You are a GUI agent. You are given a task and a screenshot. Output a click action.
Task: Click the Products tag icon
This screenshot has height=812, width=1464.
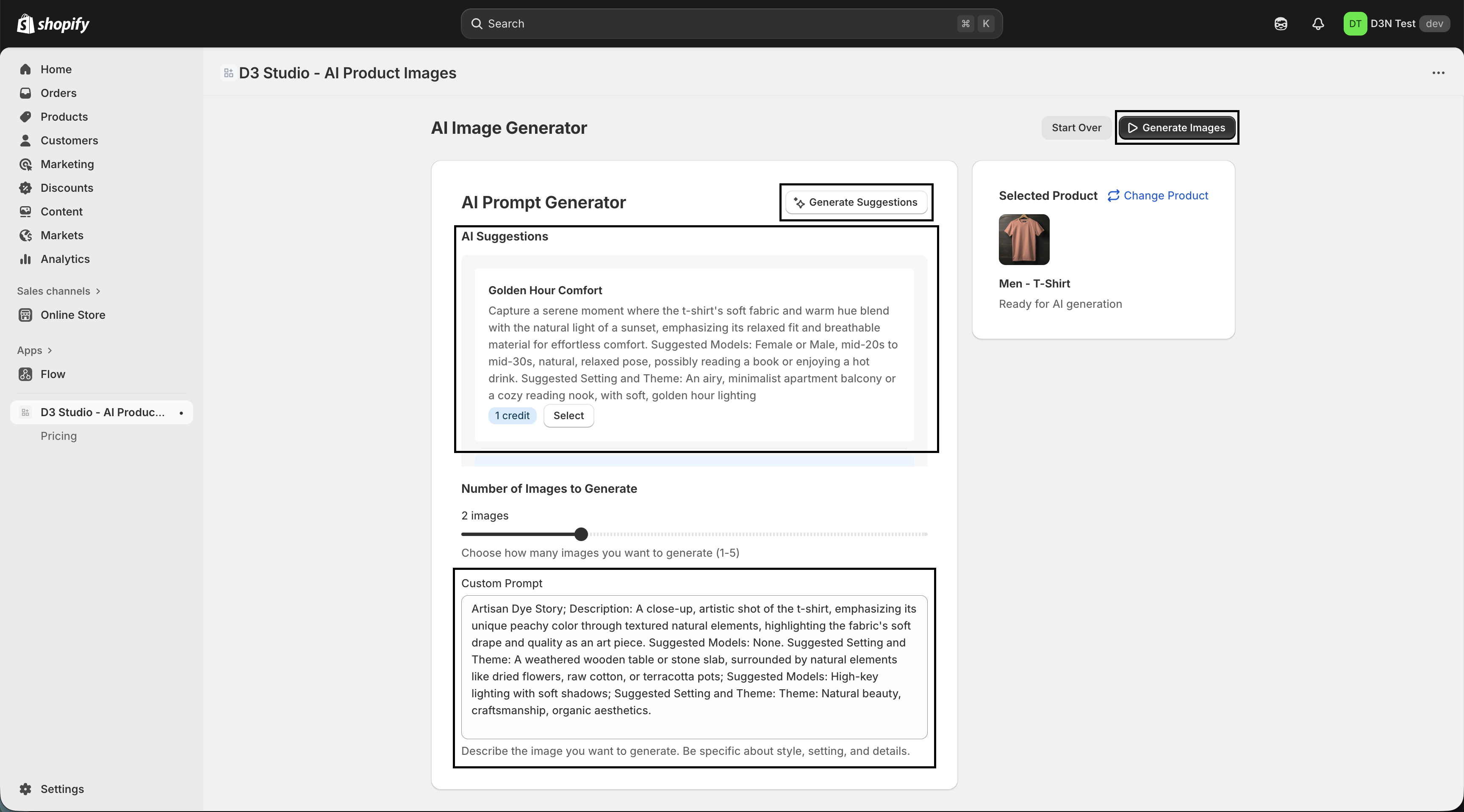coord(25,117)
